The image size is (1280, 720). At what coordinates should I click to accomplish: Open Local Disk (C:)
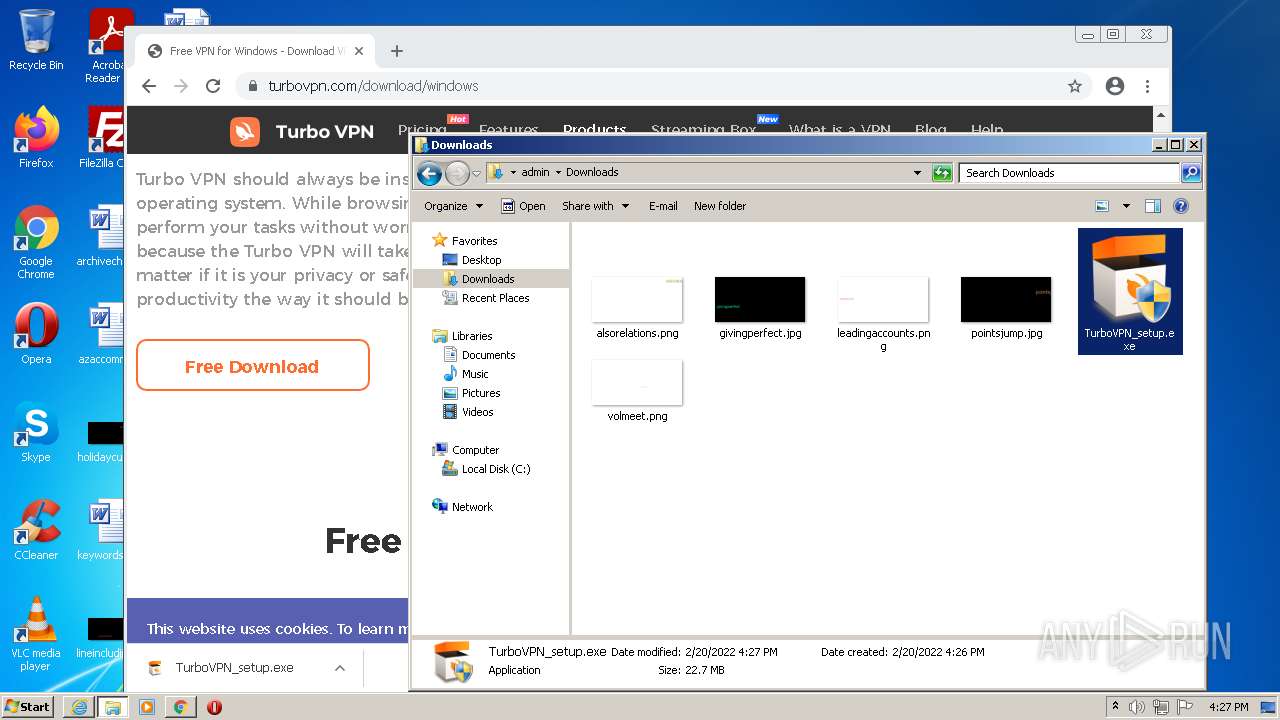tap(495, 469)
